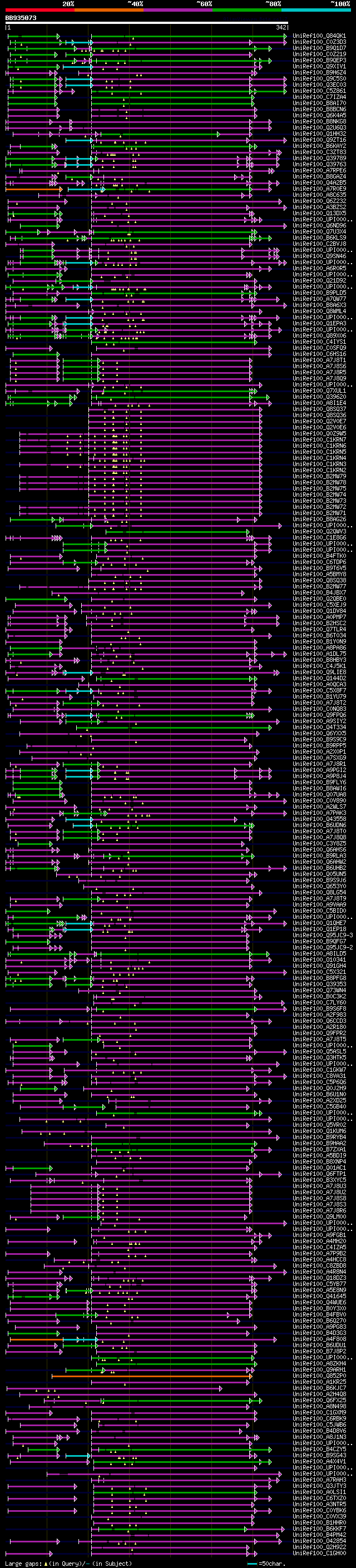Open hit UniRef100_C7IZA4
Viewport: 356px width, 1568px height.
[x=319, y=97]
